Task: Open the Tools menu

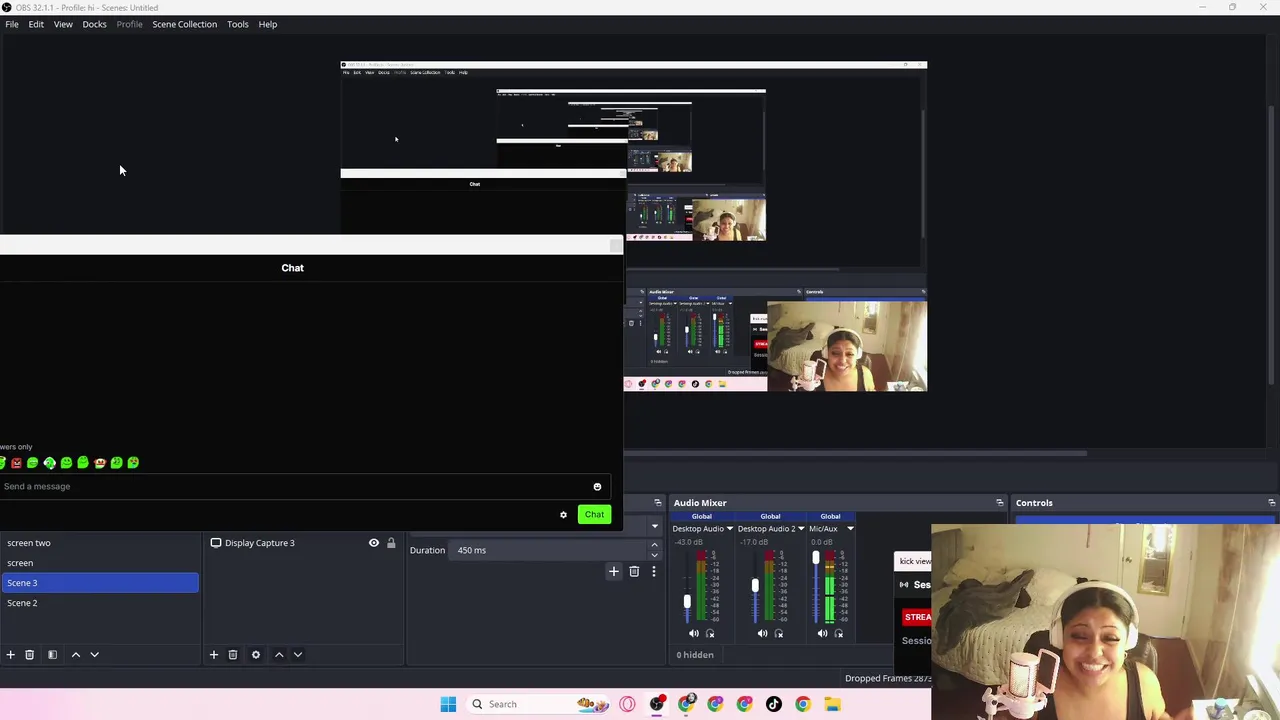Action: pos(237,24)
